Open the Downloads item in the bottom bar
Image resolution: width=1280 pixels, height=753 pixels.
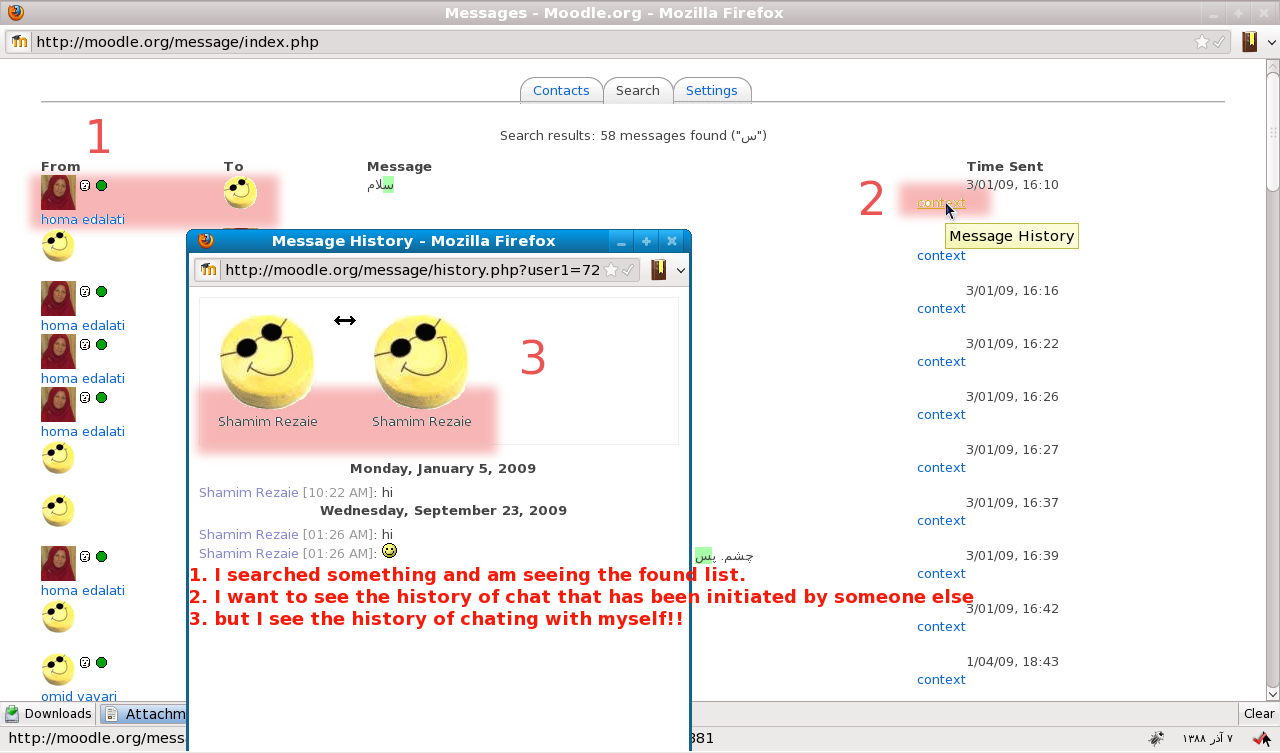tap(48, 714)
